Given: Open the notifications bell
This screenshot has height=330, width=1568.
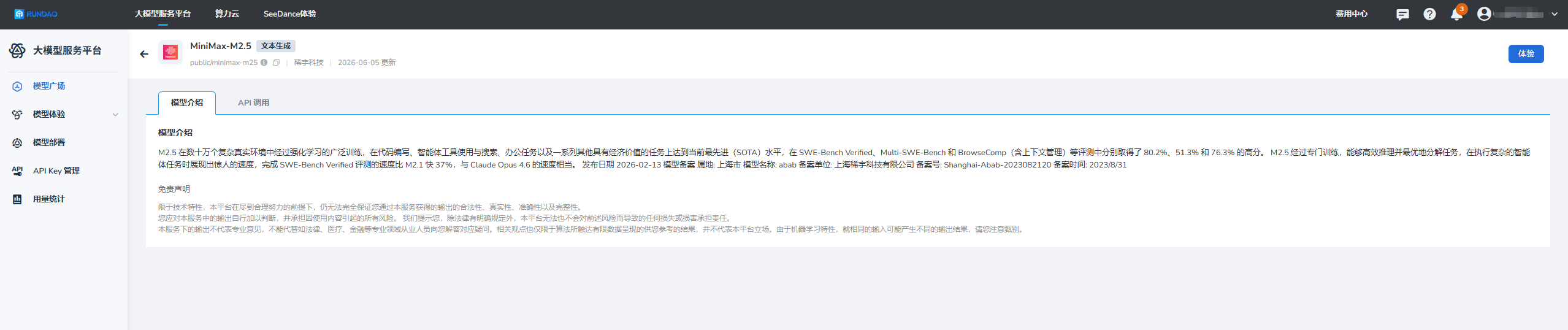Looking at the screenshot, I should tap(1456, 14).
